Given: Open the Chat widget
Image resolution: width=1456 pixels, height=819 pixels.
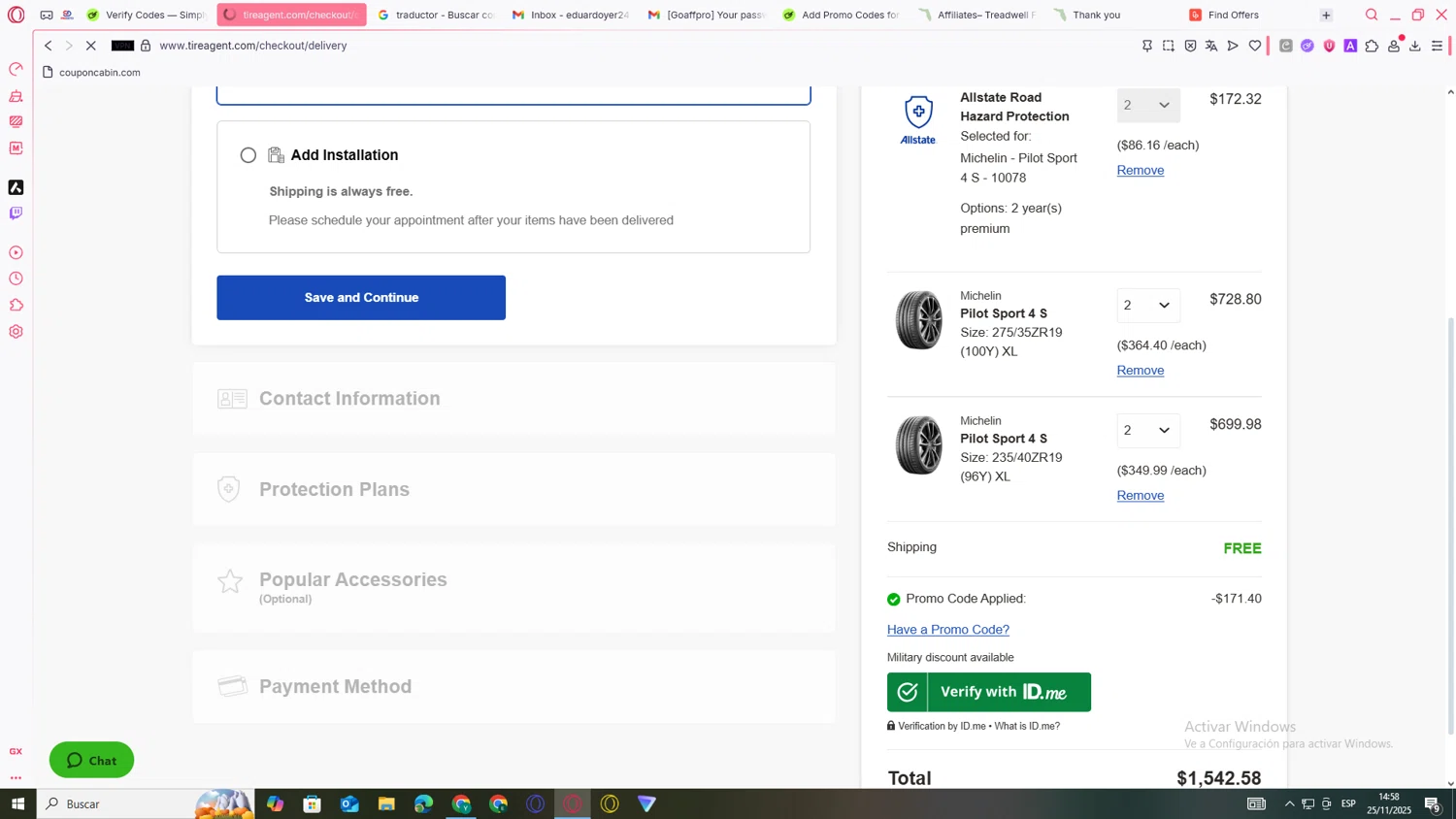Looking at the screenshot, I should click(92, 760).
